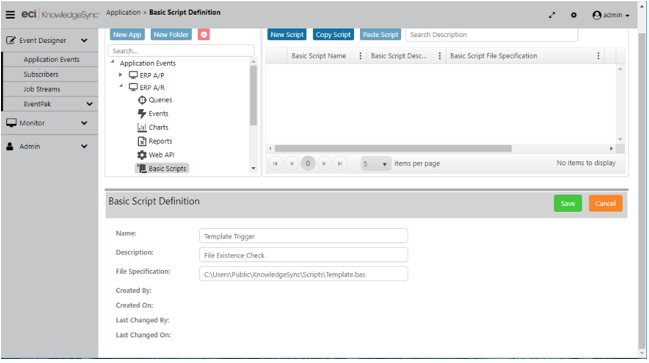
Task: Go to previous page of grid
Action: 292,163
